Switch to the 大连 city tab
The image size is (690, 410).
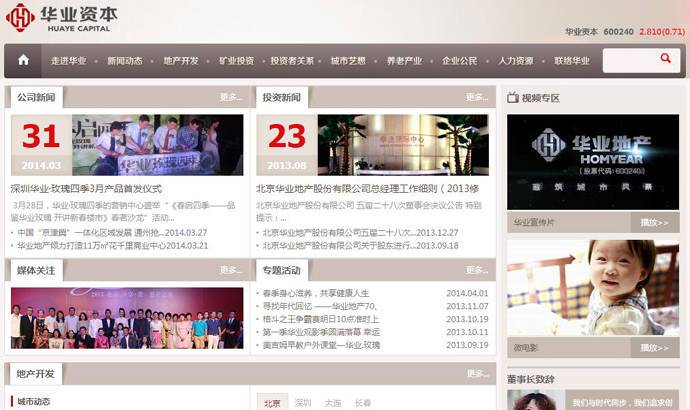[333, 402]
